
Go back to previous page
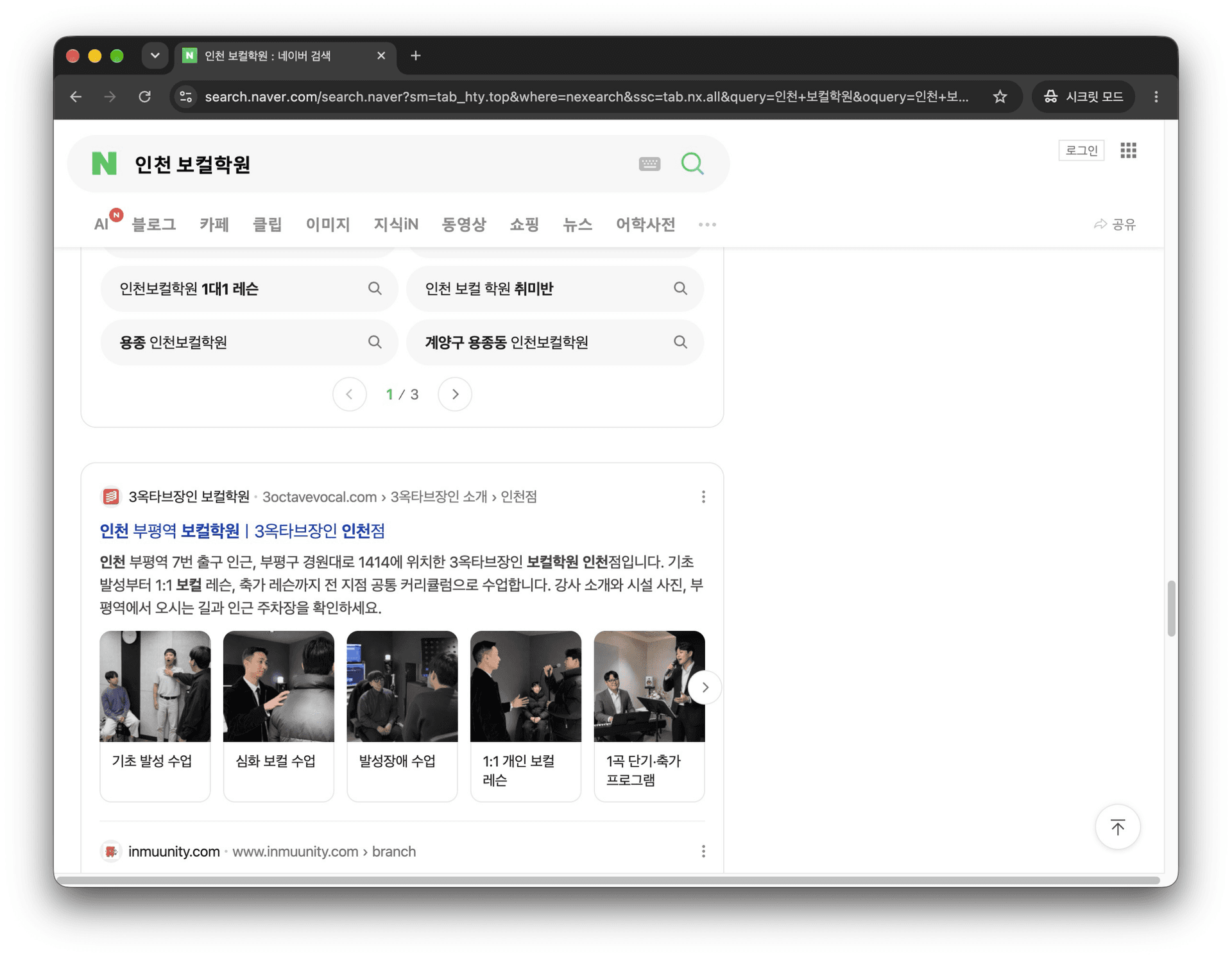click(76, 97)
